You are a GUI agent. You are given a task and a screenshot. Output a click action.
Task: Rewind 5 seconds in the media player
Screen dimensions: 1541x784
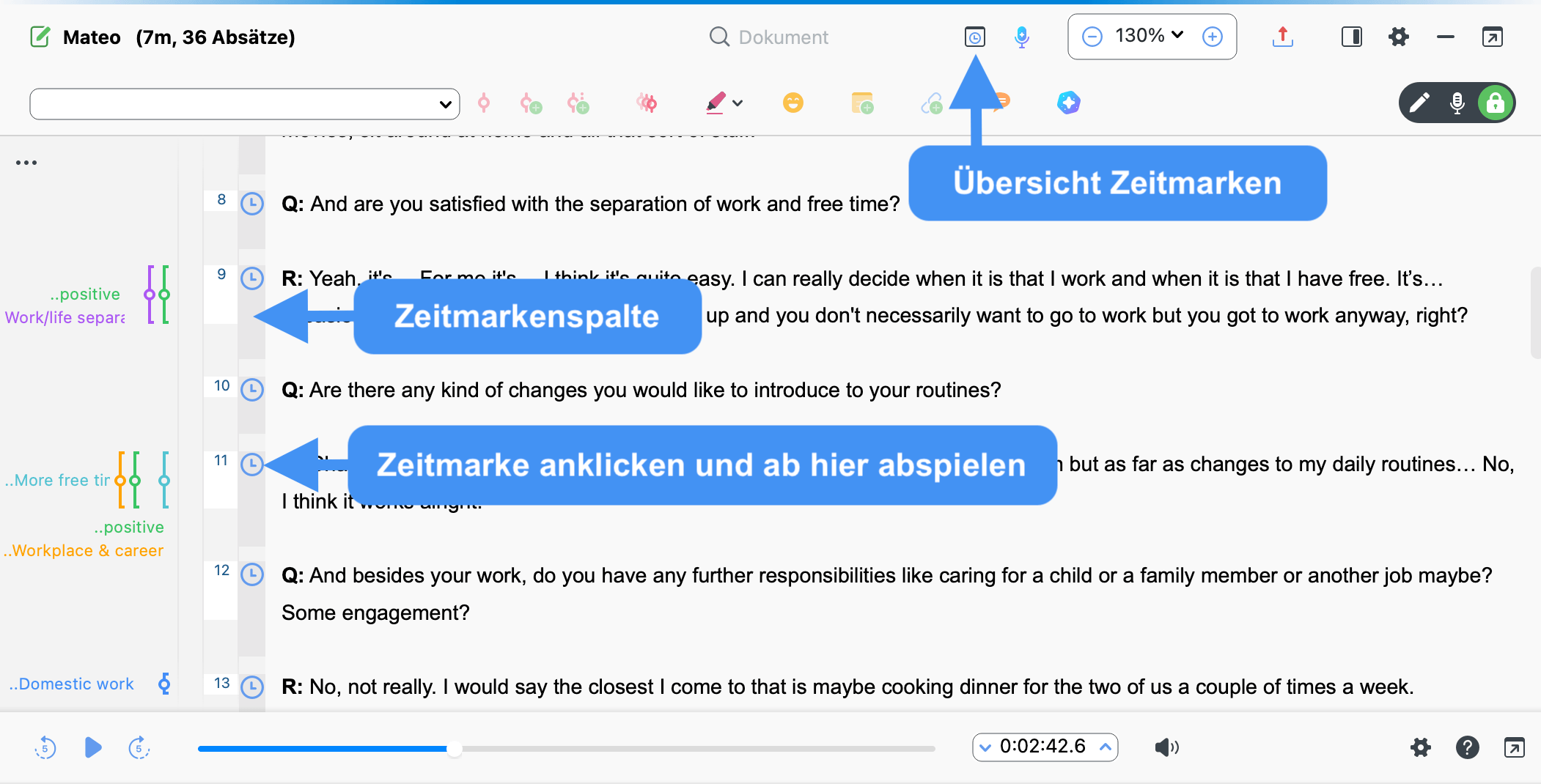[45, 747]
